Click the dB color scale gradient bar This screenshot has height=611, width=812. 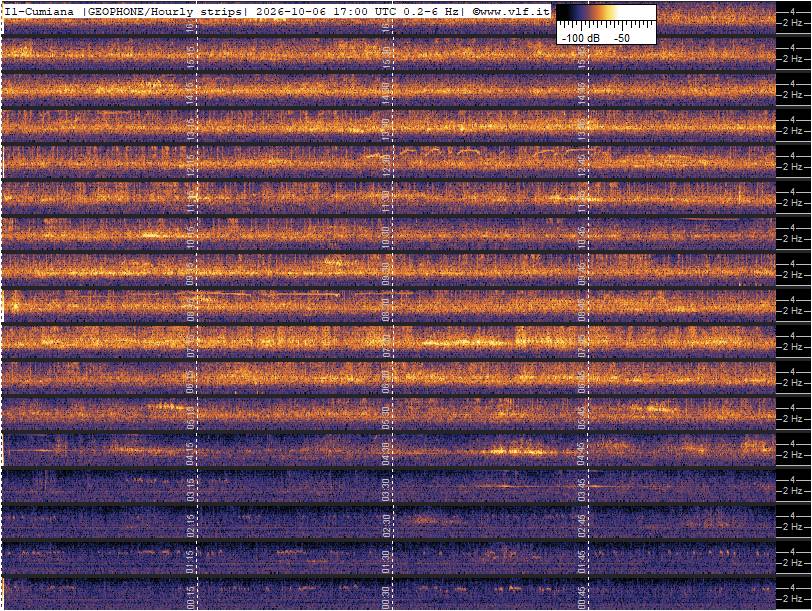pos(606,13)
